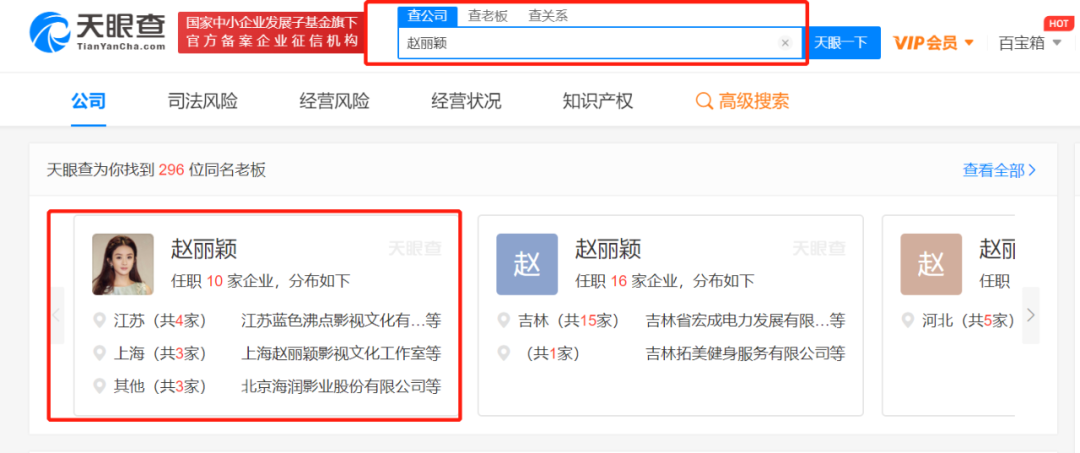Click the 296 namesake count

pyautogui.click(x=172, y=171)
